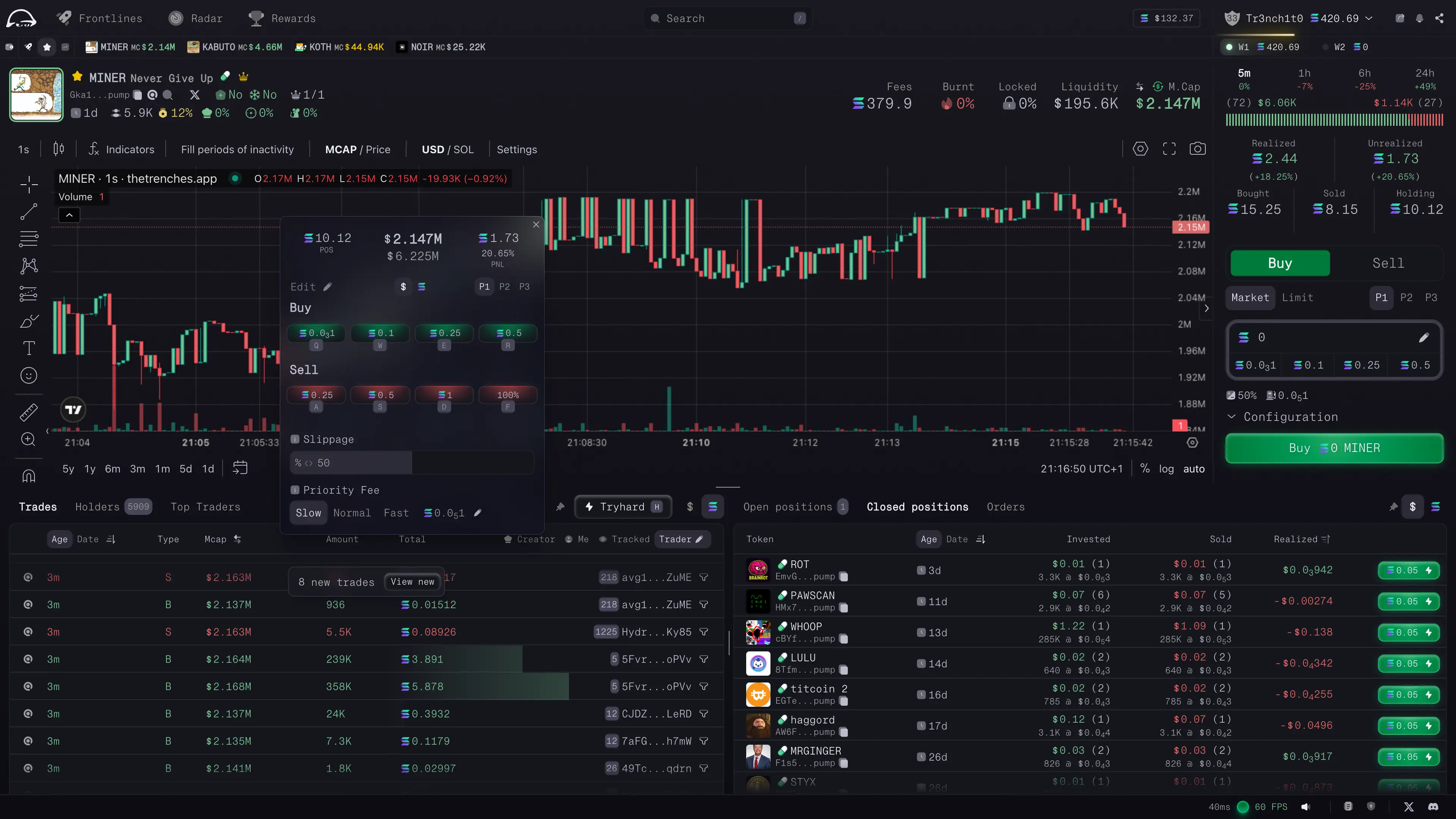Open the emoji sticker tool
The width and height of the screenshot is (1456, 819).
[x=29, y=376]
